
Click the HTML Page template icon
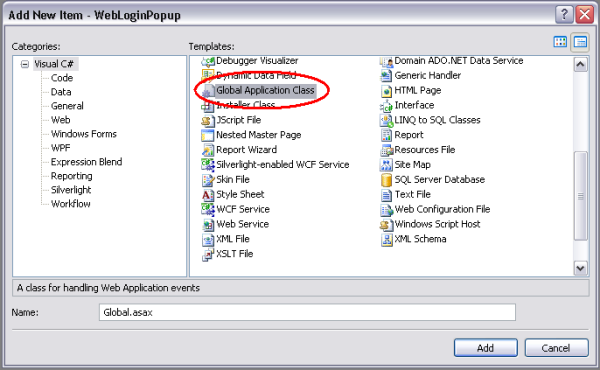386,91
